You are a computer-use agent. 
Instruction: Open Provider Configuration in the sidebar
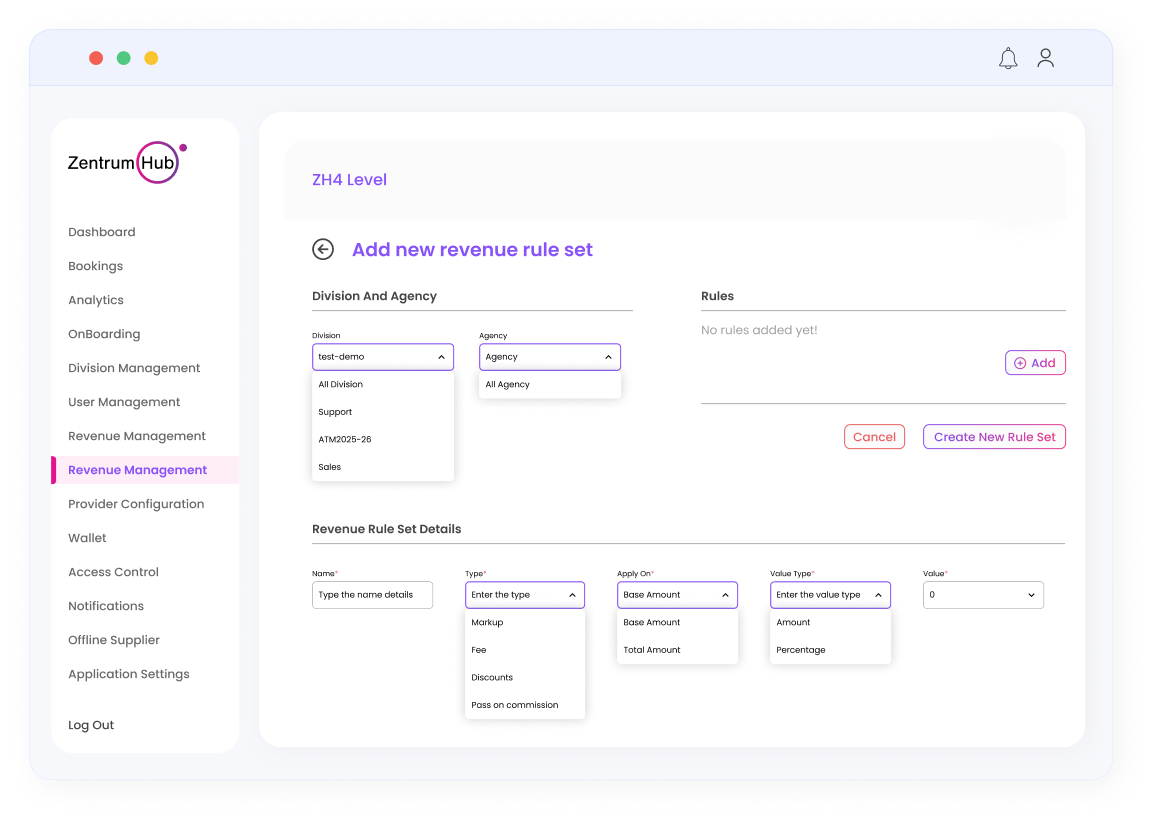136,504
